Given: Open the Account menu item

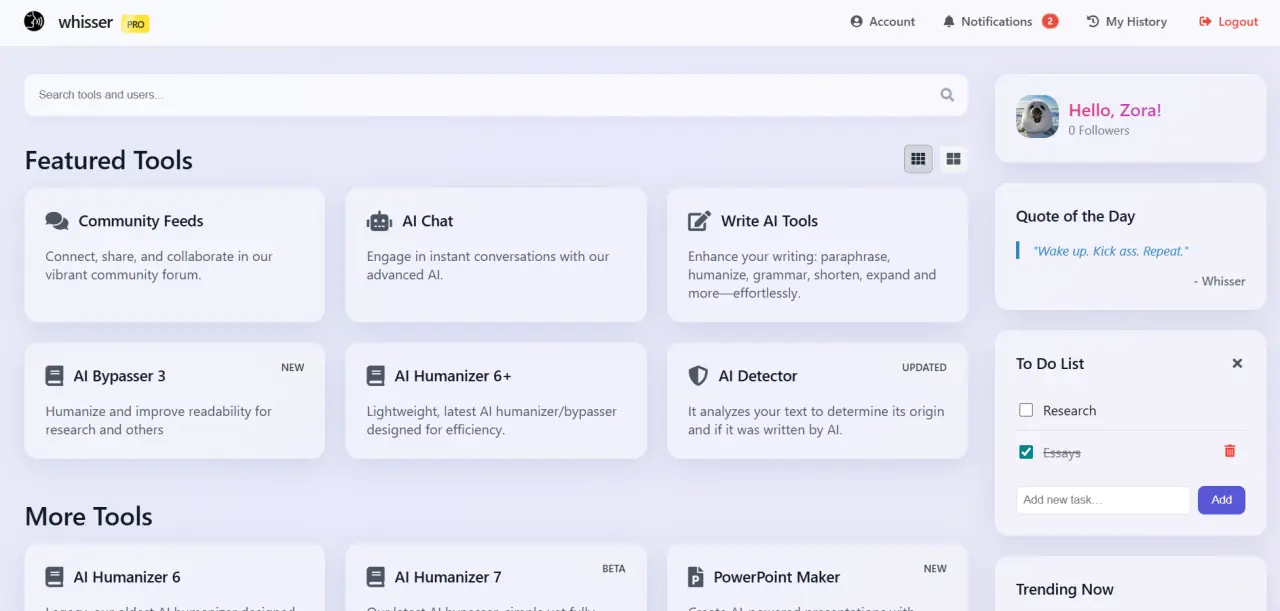Looking at the screenshot, I should pos(883,21).
